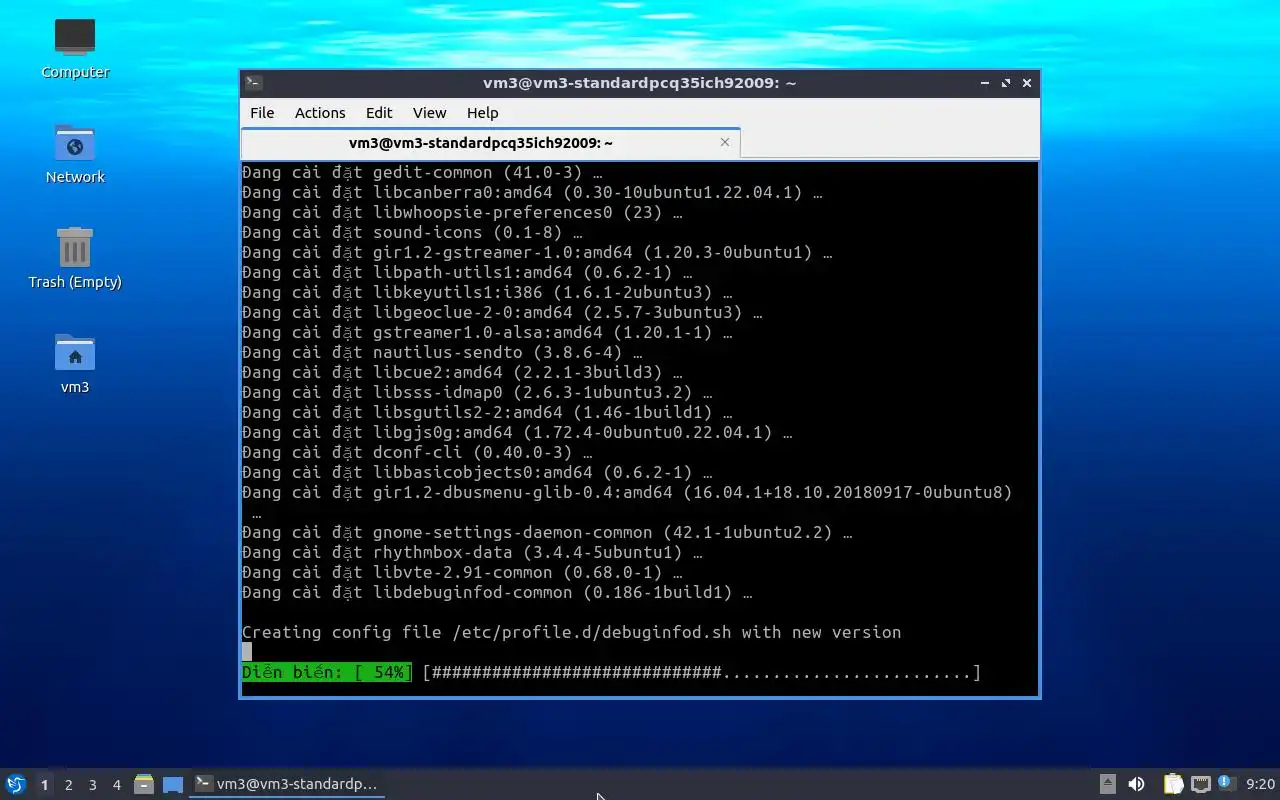Image resolution: width=1280 pixels, height=800 pixels.
Task: Click the 'sound-icons (0.1-8)' line
Action: click(412, 232)
